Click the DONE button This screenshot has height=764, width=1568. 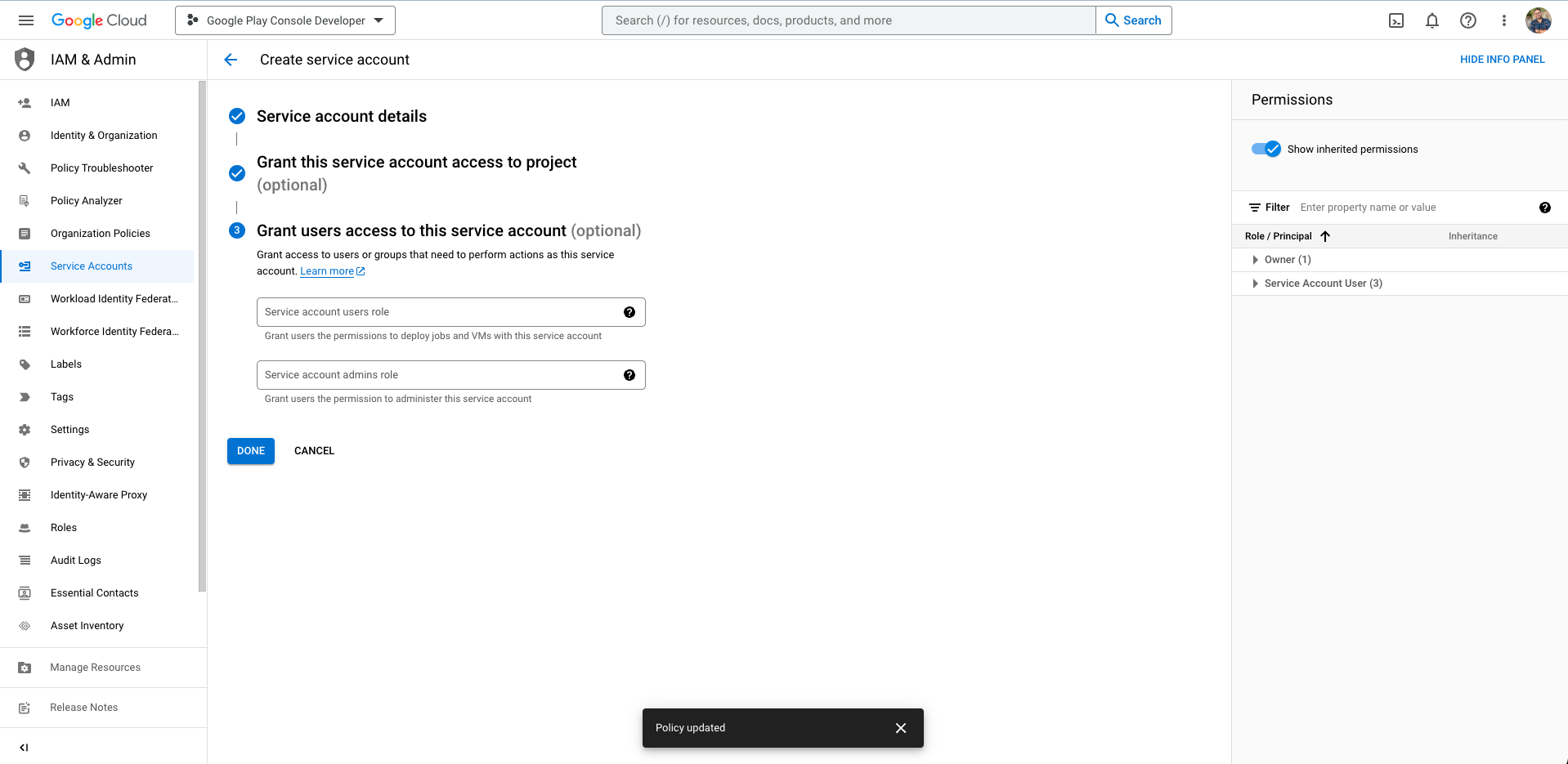coord(251,451)
